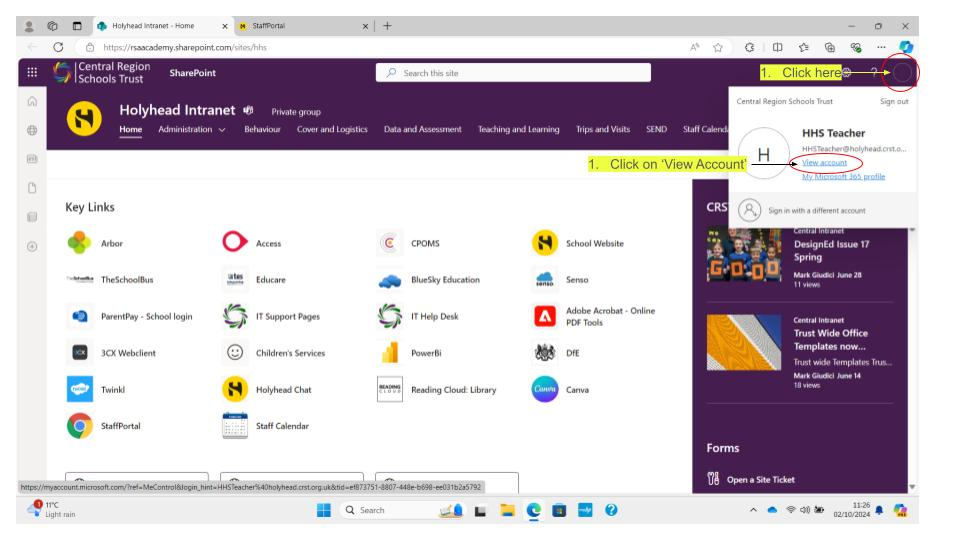Screen dimensions: 960x540
Task: Open ParentPay - School login icon
Action: (80, 316)
